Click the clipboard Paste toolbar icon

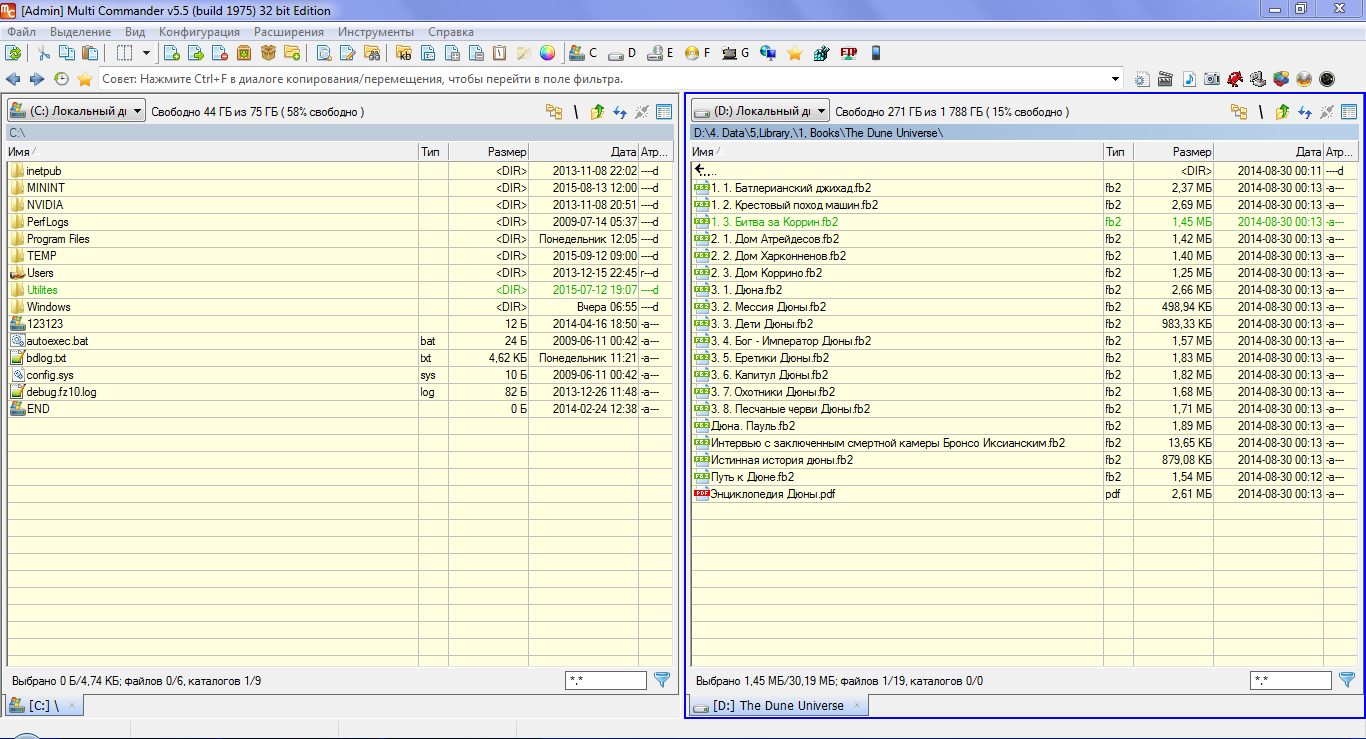pos(90,53)
